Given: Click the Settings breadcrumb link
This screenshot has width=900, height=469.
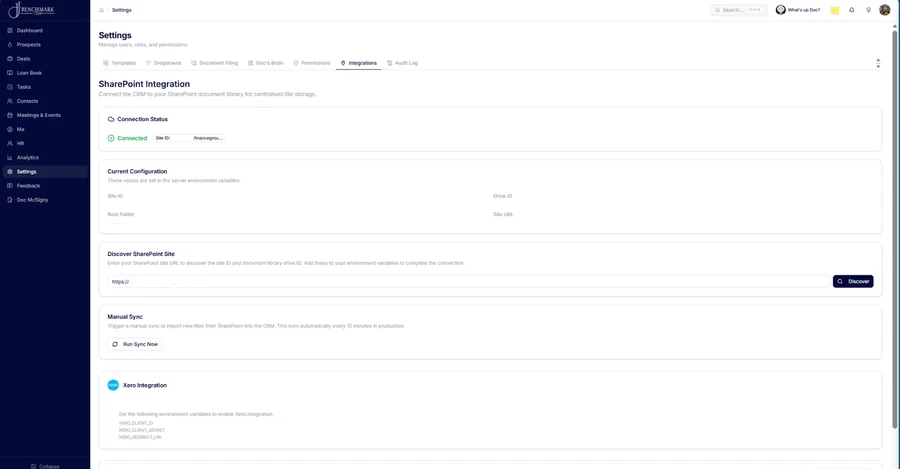Looking at the screenshot, I should pyautogui.click(x=122, y=10).
